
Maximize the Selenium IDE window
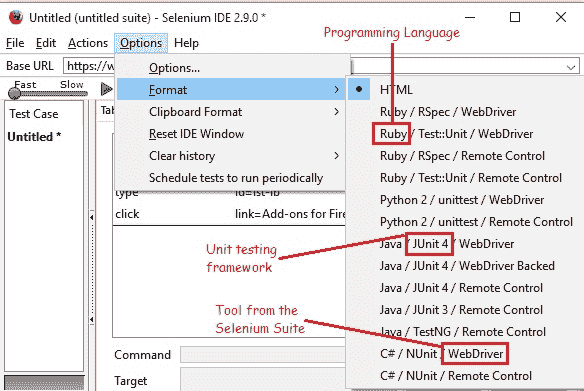coord(515,17)
